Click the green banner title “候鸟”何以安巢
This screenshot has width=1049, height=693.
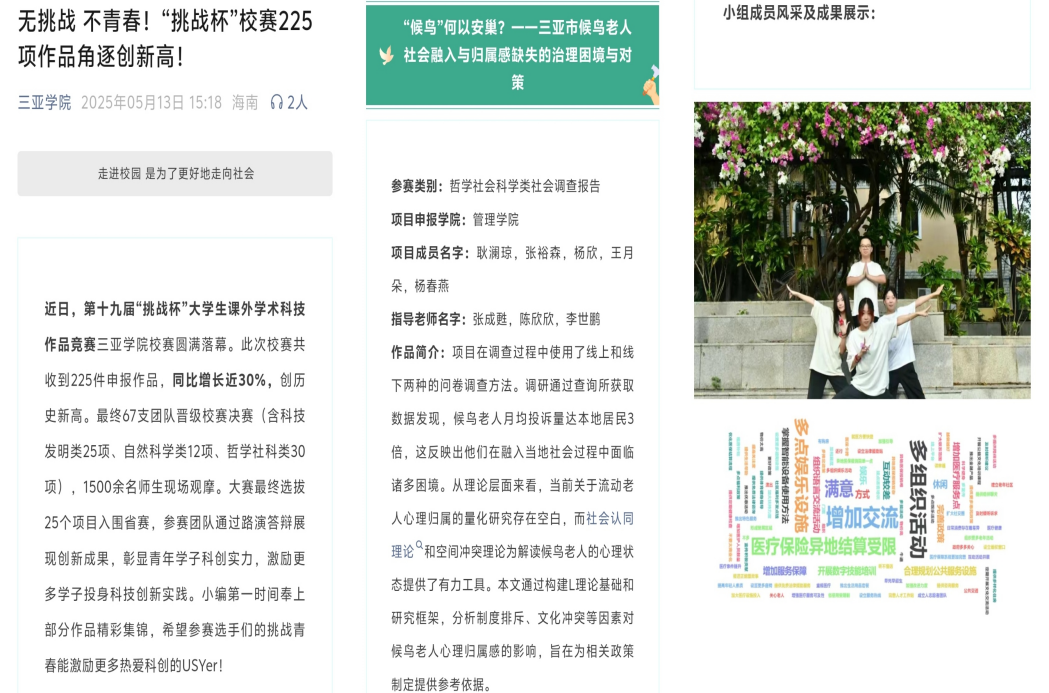click(x=517, y=55)
